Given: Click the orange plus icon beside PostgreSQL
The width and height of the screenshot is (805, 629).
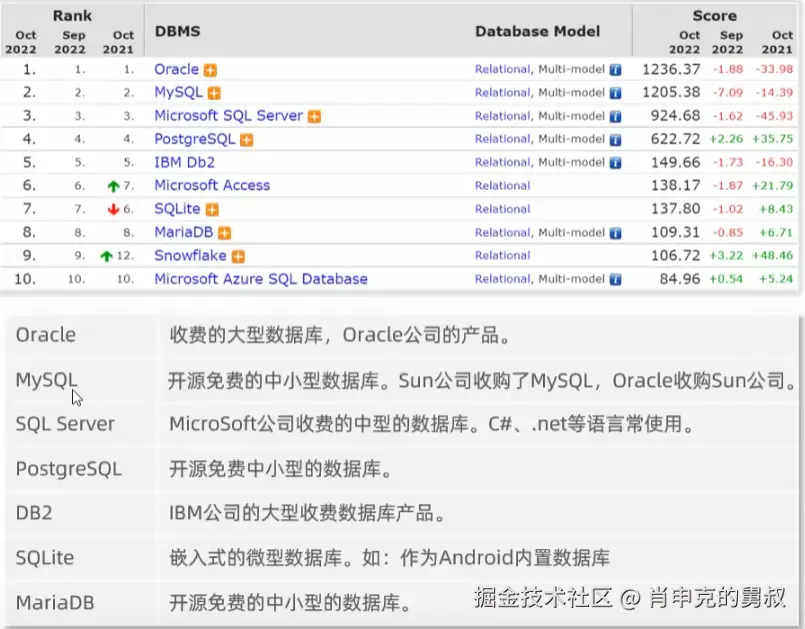Looking at the screenshot, I should pyautogui.click(x=247, y=140).
